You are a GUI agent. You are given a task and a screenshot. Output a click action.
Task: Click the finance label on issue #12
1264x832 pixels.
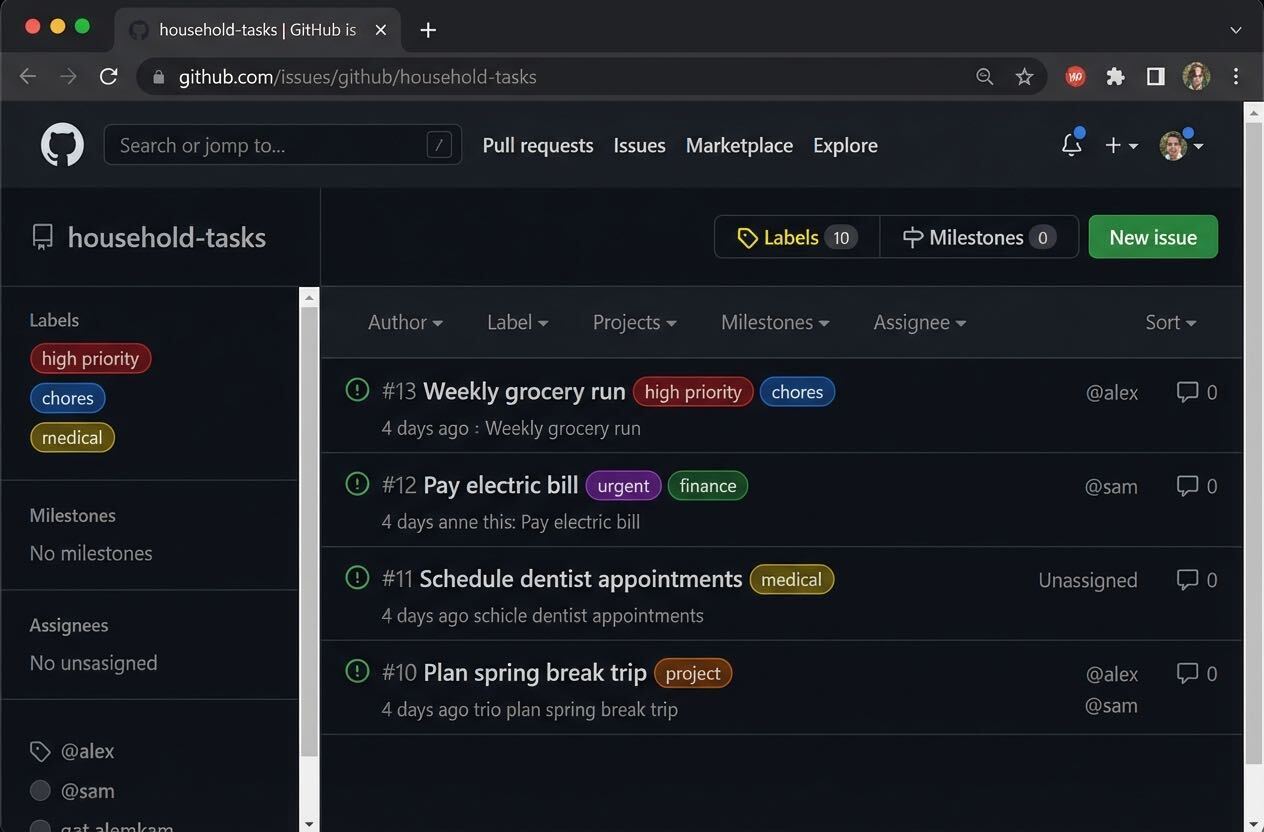(707, 486)
